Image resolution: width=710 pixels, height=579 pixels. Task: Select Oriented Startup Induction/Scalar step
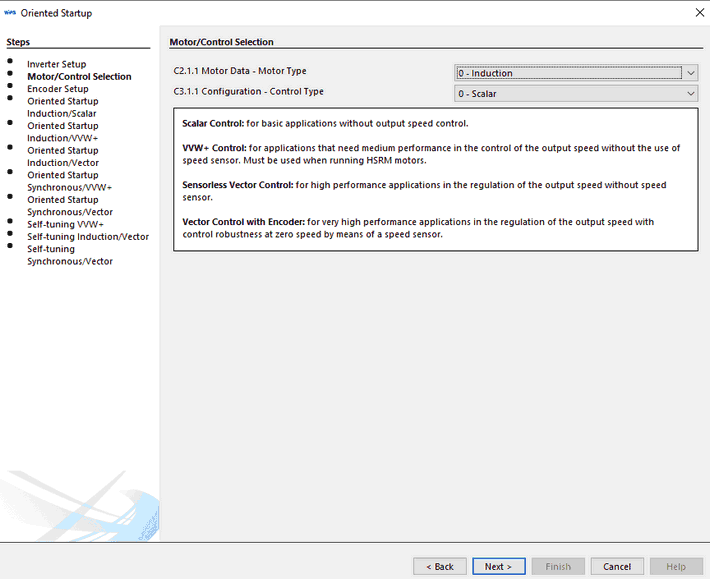(62, 107)
